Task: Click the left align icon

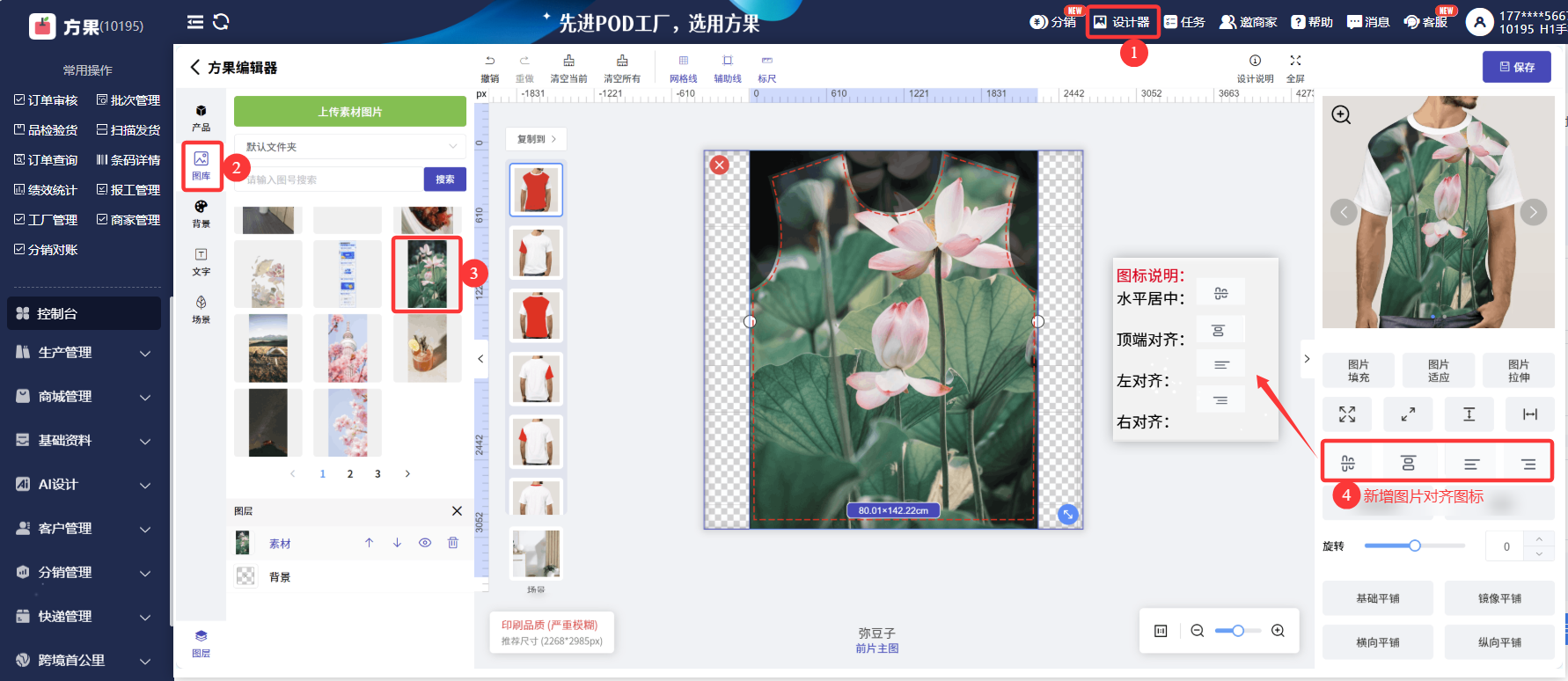Action: (x=1471, y=464)
